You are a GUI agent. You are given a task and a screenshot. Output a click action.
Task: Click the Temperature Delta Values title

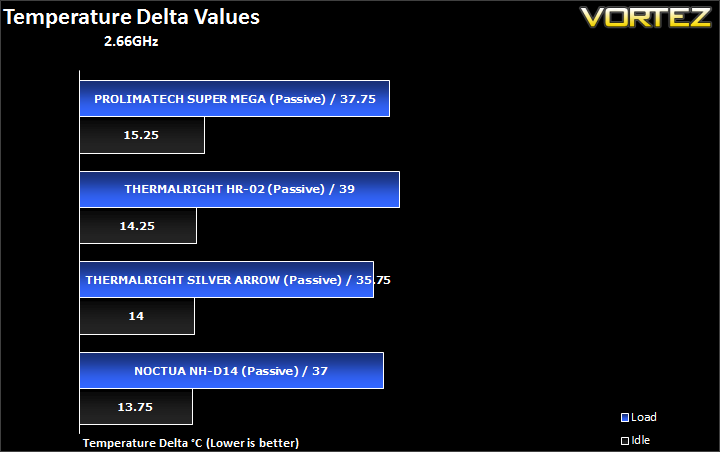point(131,17)
